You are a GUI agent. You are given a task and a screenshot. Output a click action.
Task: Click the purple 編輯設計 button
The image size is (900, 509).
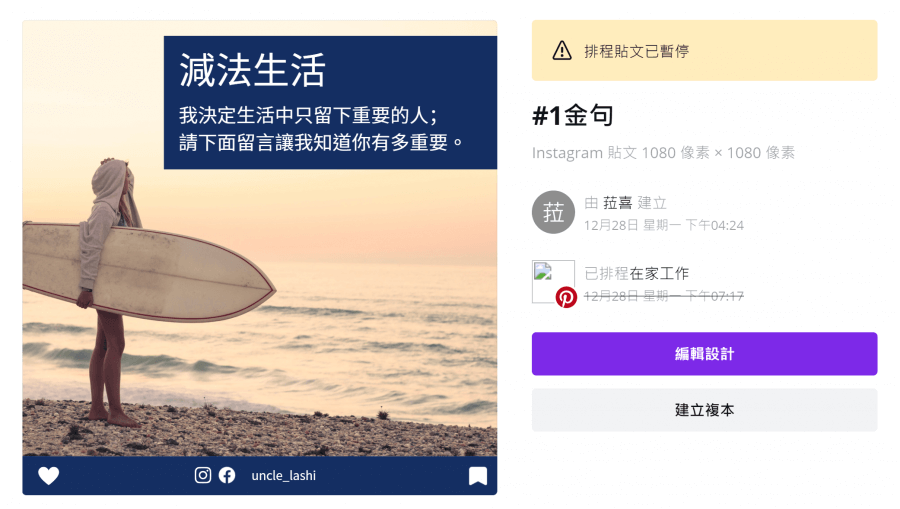click(x=704, y=353)
